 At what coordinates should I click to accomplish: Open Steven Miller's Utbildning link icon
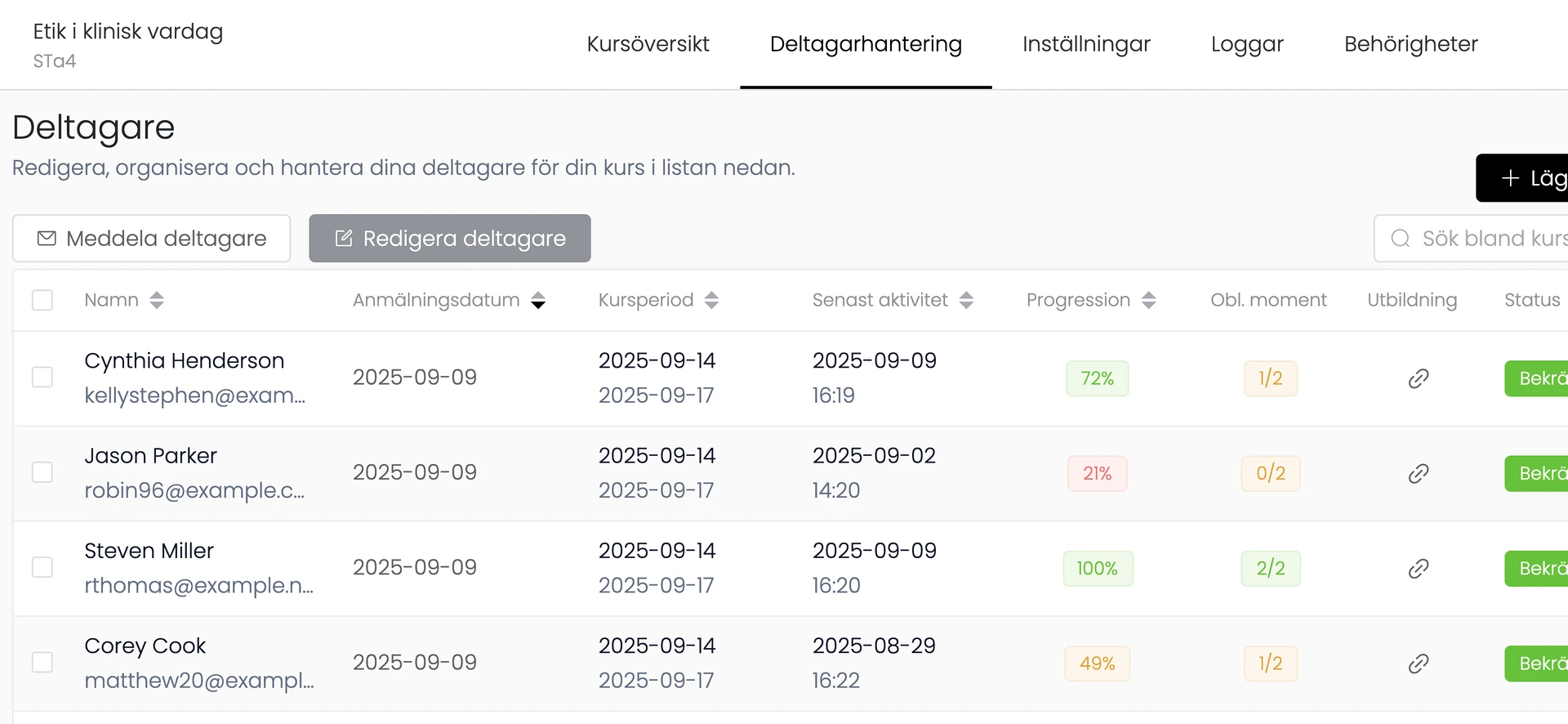(1419, 569)
